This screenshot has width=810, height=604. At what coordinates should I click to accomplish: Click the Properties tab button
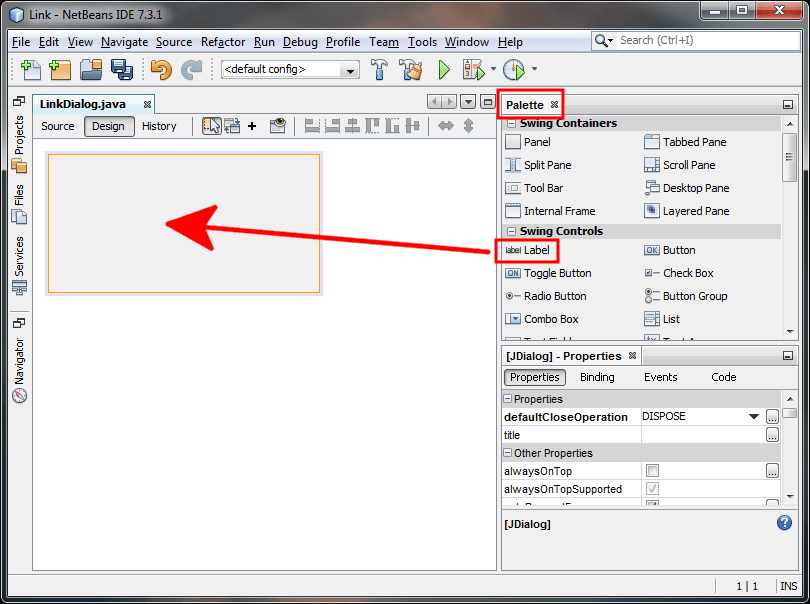point(535,377)
